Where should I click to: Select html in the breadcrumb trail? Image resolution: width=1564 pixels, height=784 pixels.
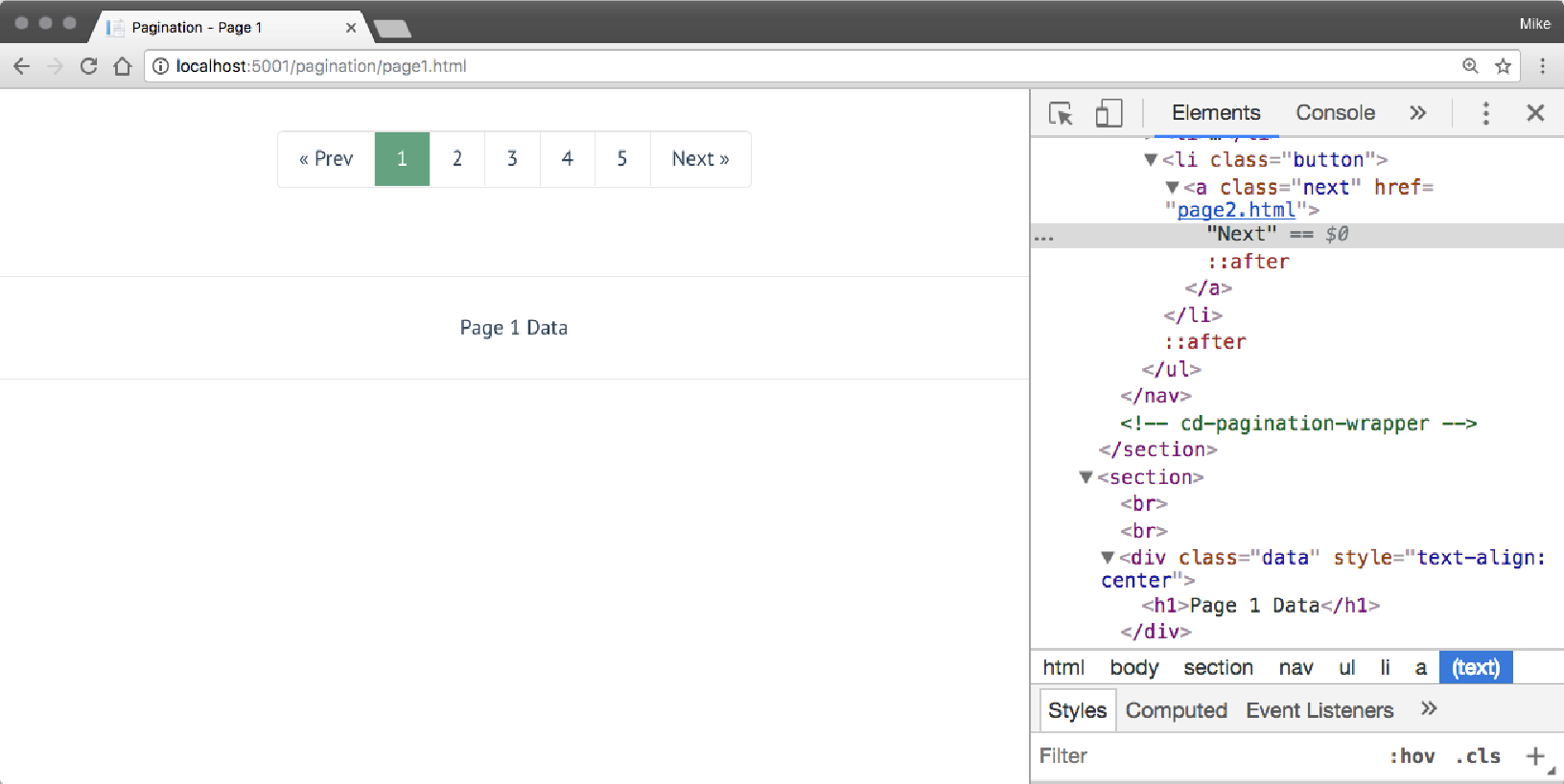click(1063, 668)
